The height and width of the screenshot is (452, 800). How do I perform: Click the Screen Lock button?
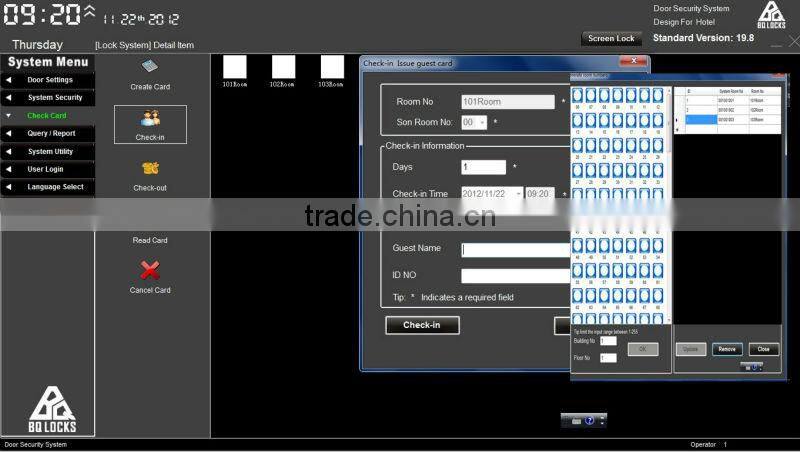(x=611, y=39)
